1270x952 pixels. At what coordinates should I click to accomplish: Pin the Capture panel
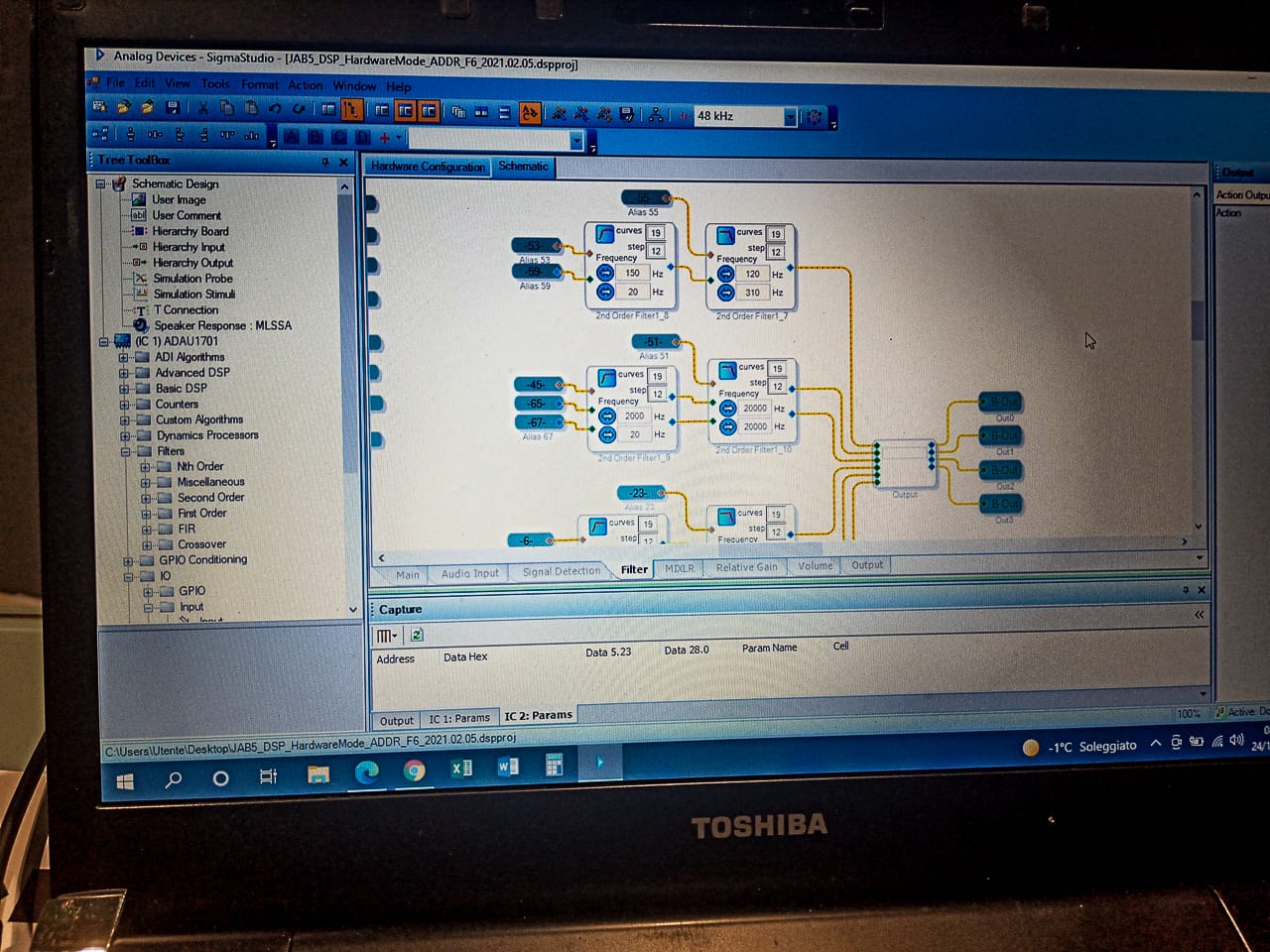pyautogui.click(x=1186, y=590)
